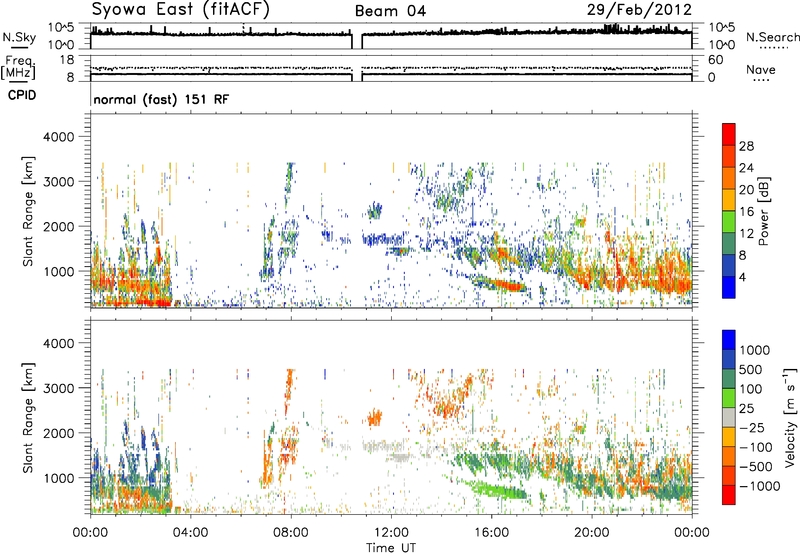Viewport: 800px width, 554px height.
Task: Click the "12:00" time tick label
Action: [391, 533]
